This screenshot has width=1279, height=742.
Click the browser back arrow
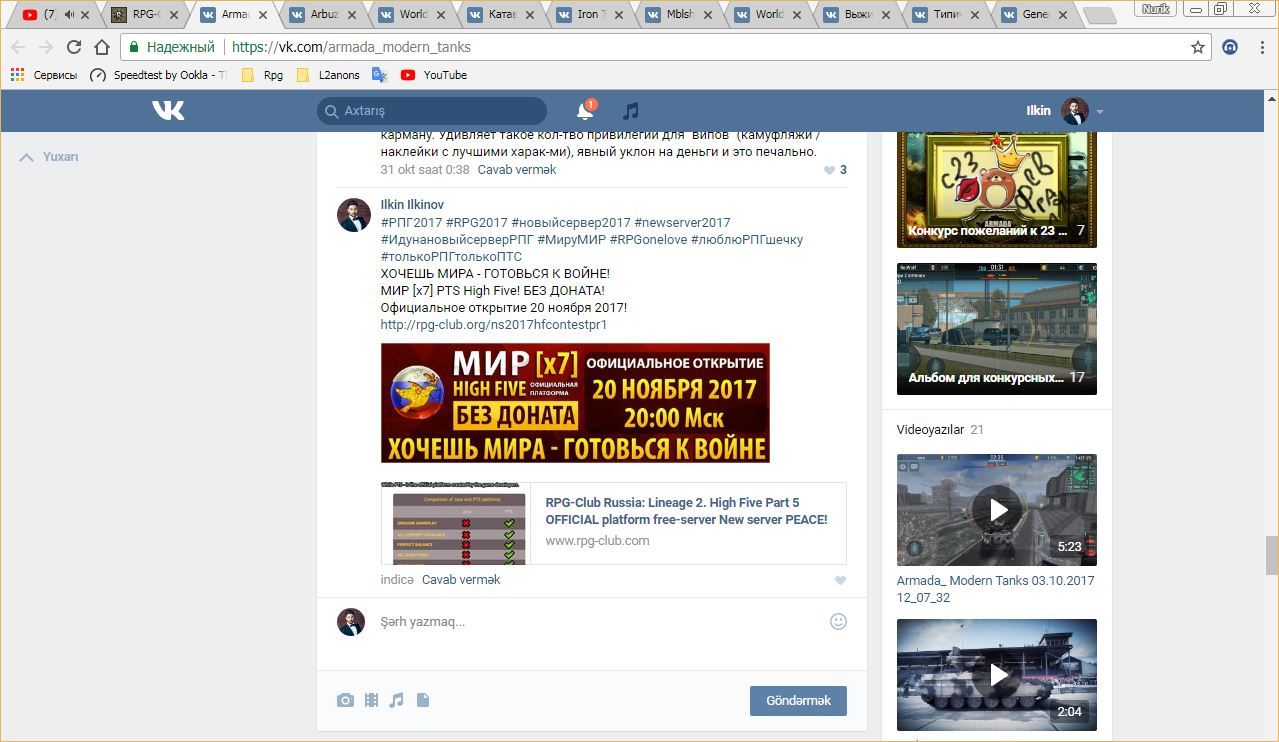point(18,47)
